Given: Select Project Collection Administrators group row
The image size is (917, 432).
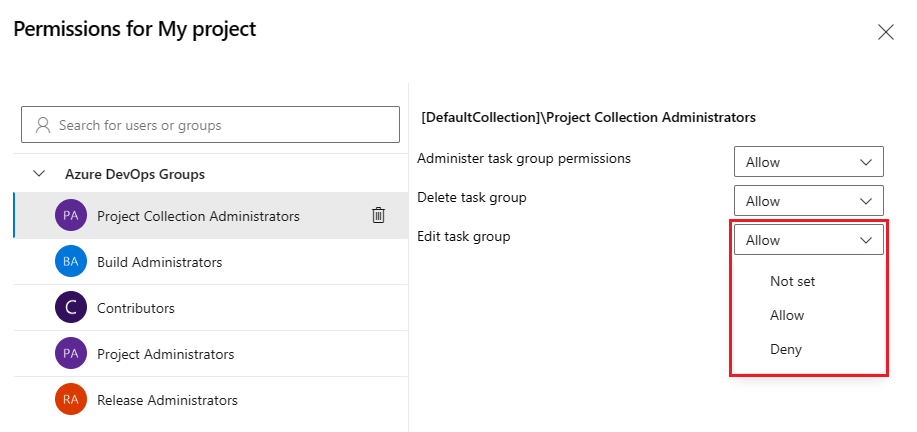Looking at the screenshot, I should coord(211,216).
